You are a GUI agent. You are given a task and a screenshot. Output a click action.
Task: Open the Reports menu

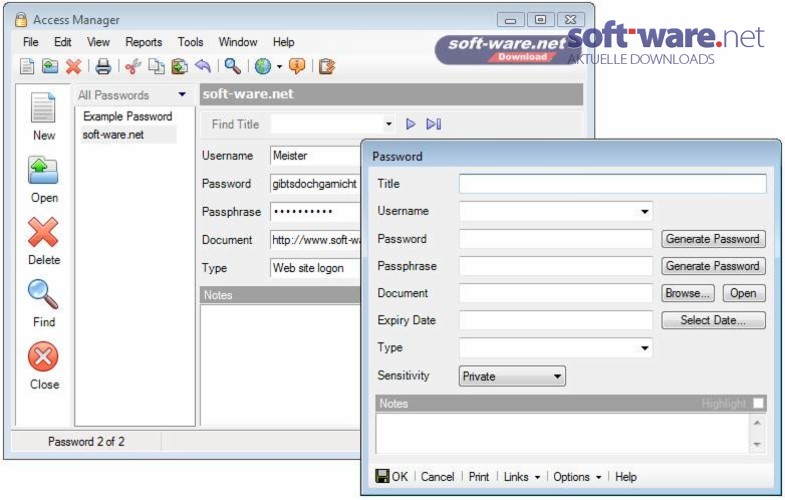[144, 42]
